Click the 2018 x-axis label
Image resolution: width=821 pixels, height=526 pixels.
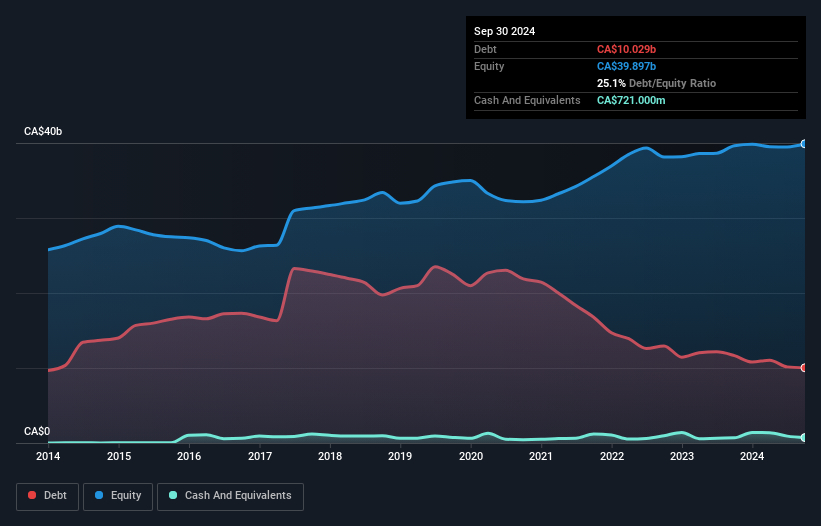pyautogui.click(x=330, y=456)
